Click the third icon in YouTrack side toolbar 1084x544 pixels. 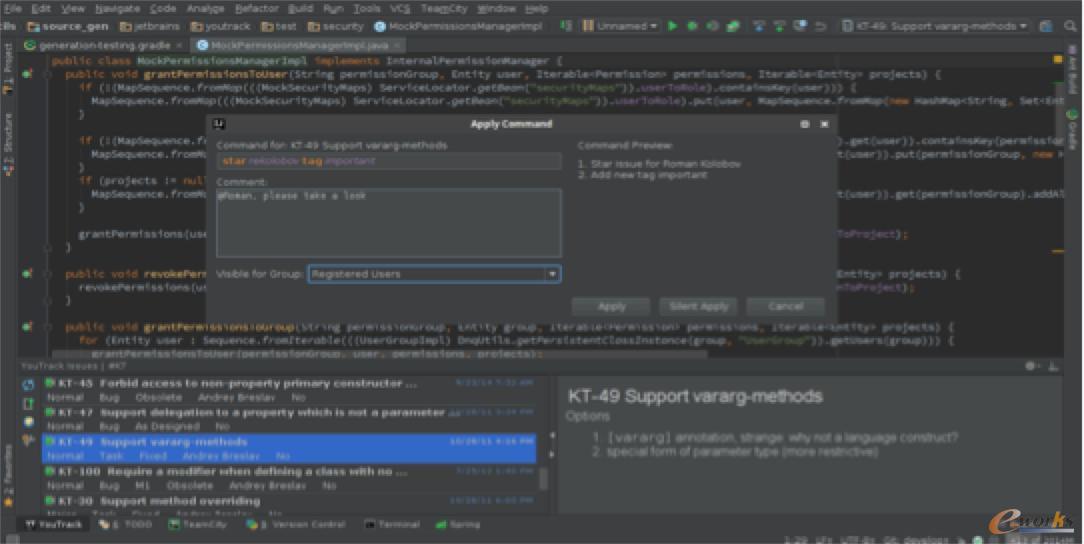[28, 422]
